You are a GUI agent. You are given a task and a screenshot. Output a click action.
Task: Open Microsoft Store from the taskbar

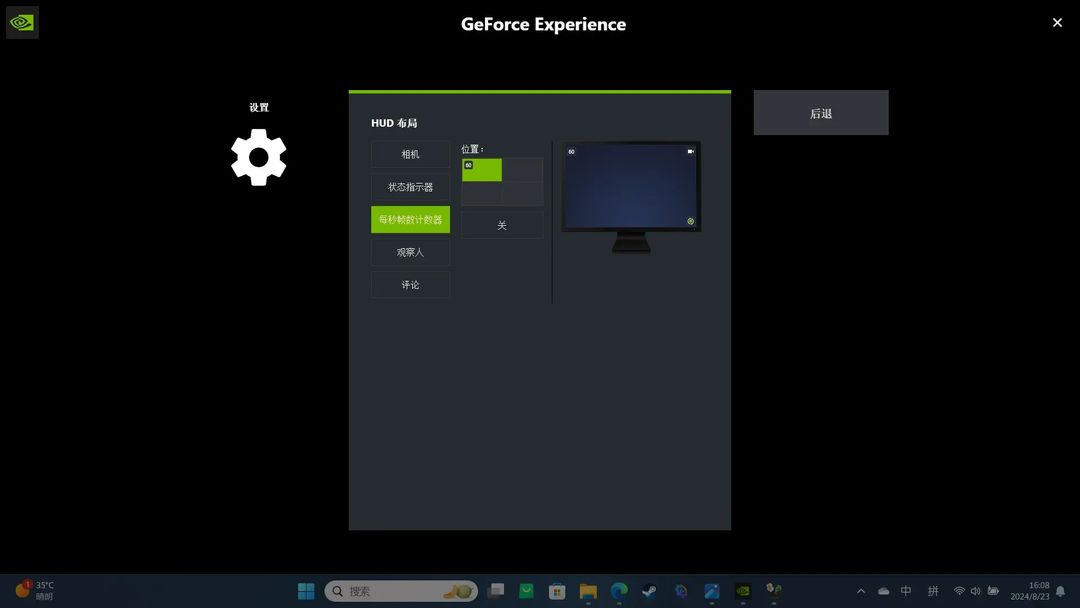557,591
